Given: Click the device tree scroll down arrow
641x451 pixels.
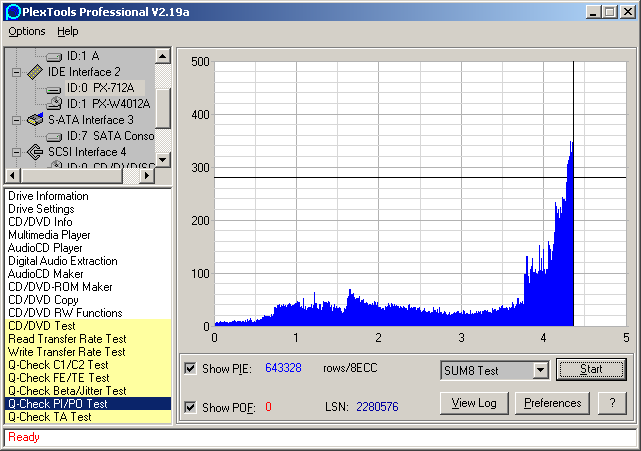Looking at the screenshot, I should 163,159.
